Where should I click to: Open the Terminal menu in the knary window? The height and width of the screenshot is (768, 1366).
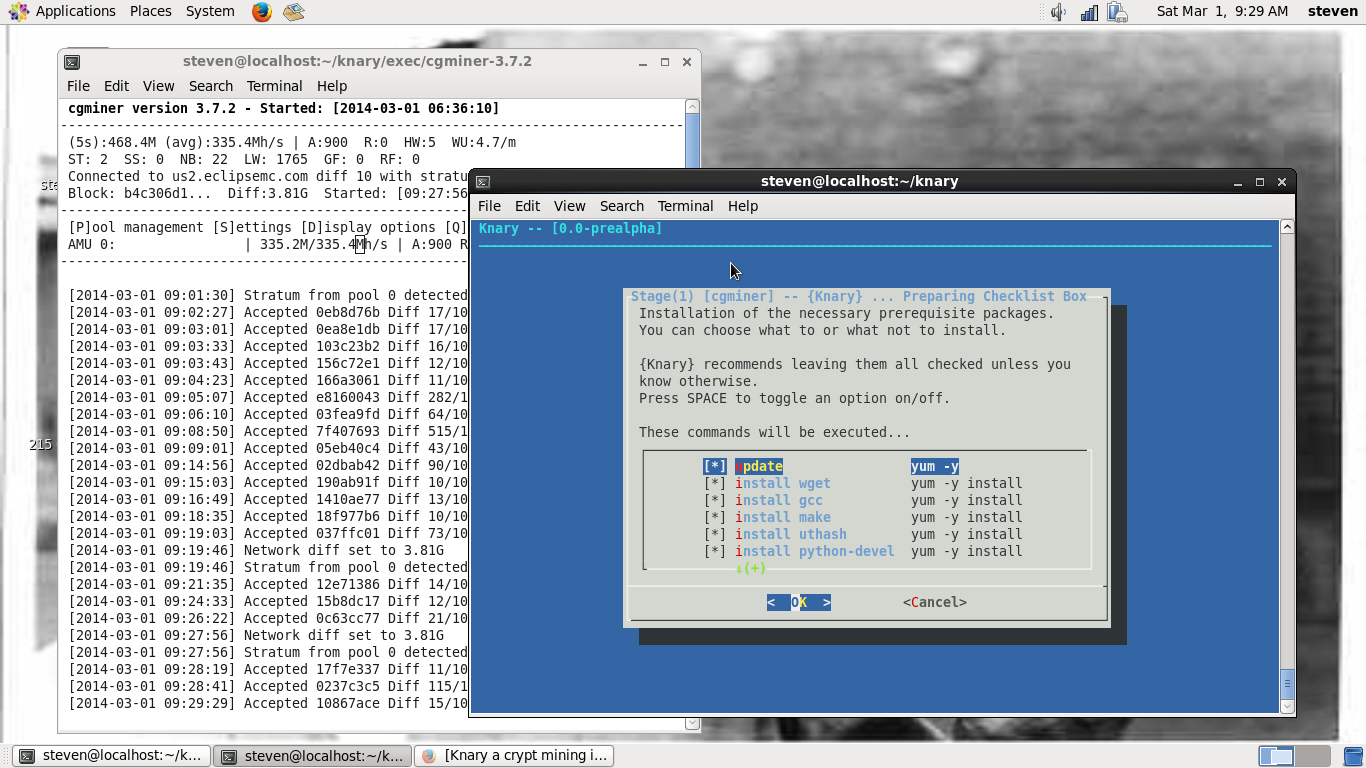(x=685, y=206)
